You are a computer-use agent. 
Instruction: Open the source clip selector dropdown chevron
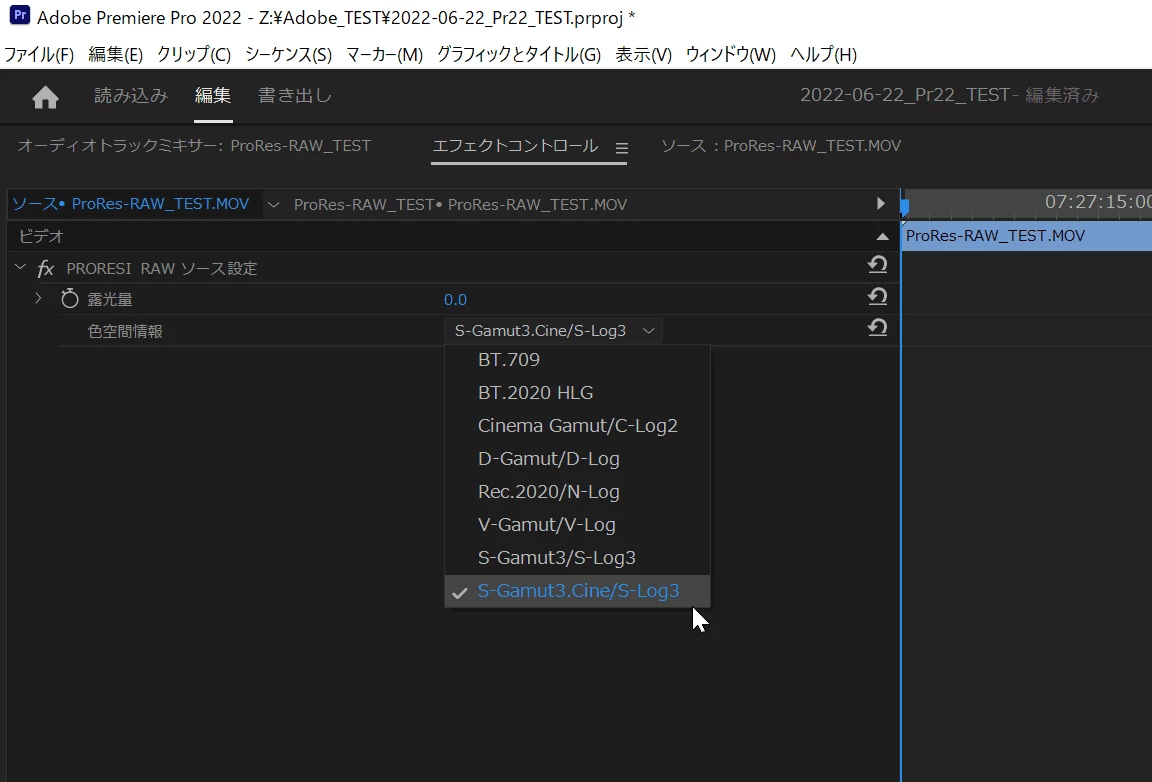(x=273, y=204)
